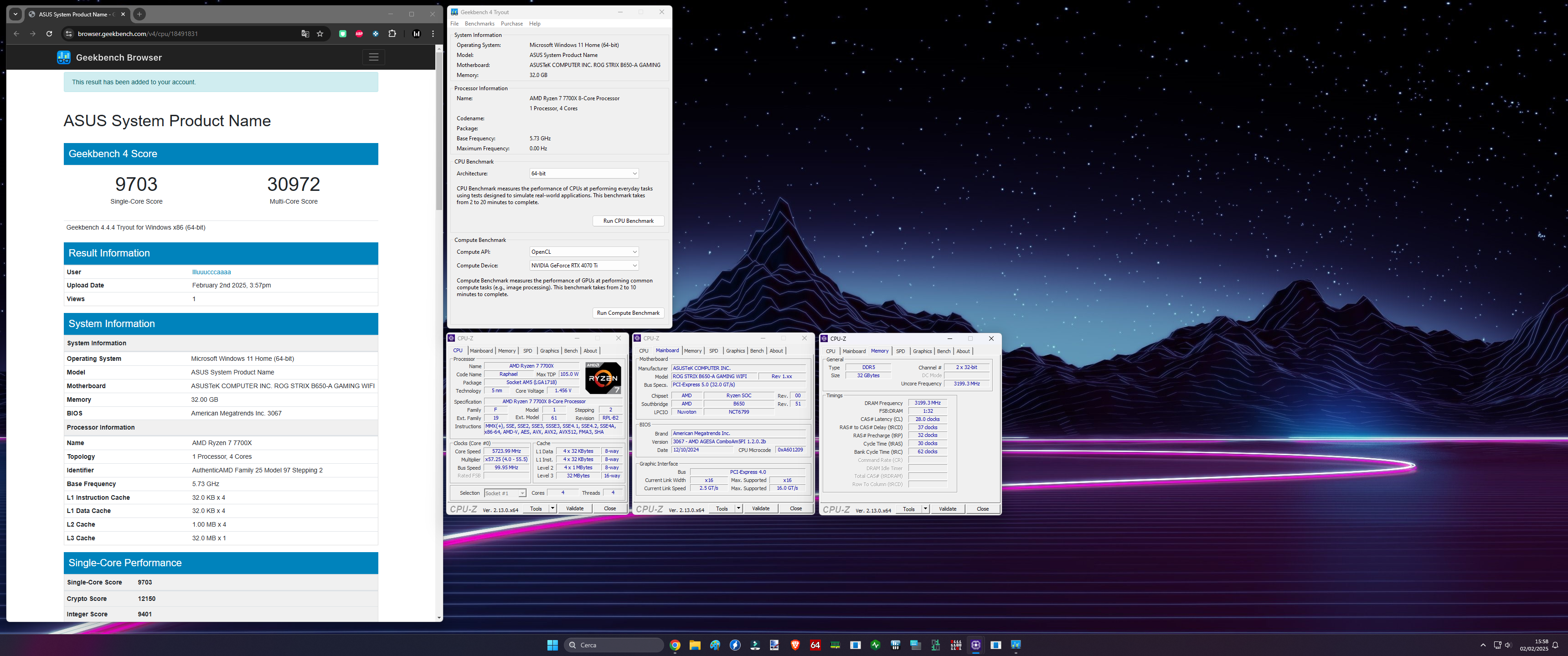This screenshot has height=656, width=1568.
Task: Open Chrome from the taskbar
Action: point(675,645)
